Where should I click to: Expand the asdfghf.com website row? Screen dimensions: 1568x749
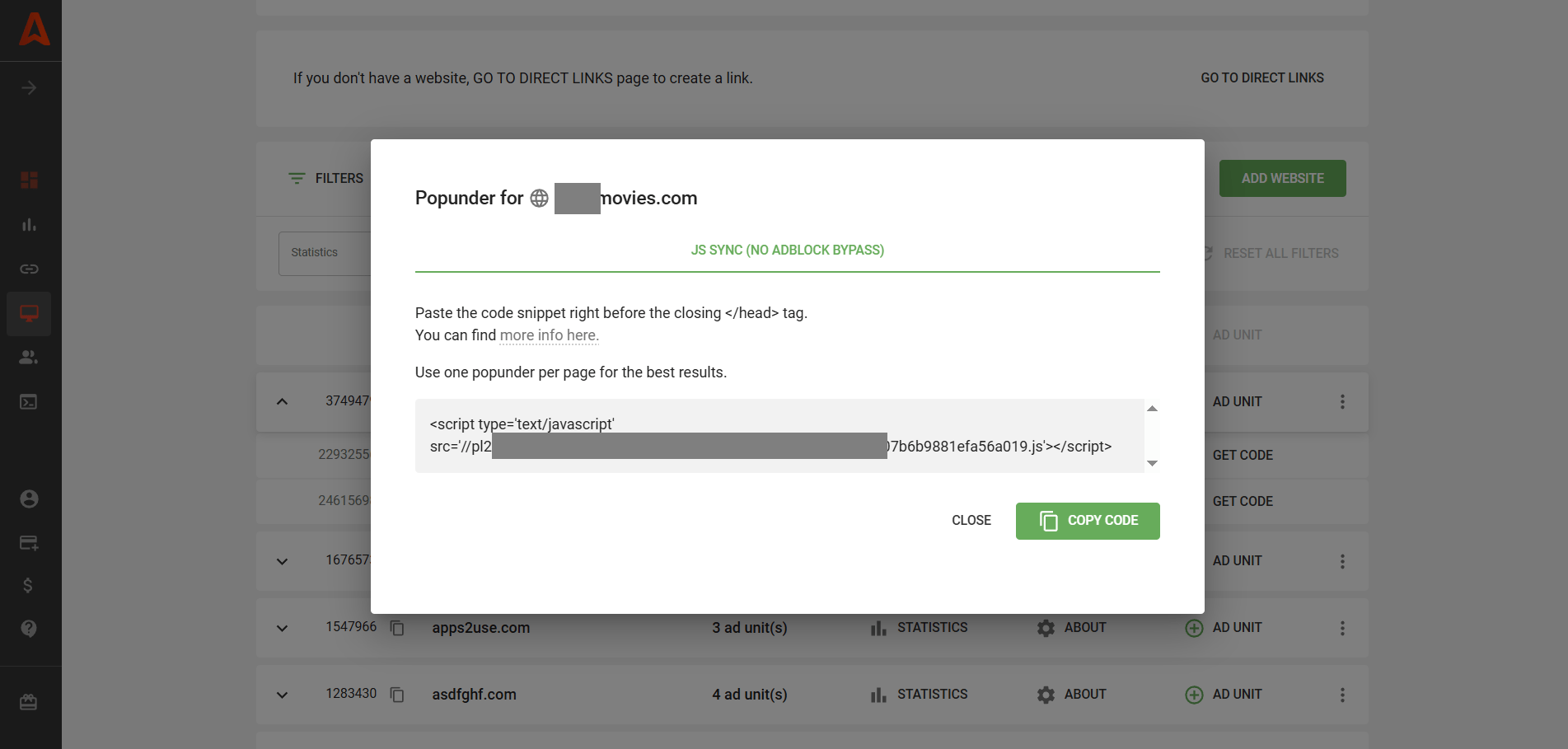(x=282, y=695)
